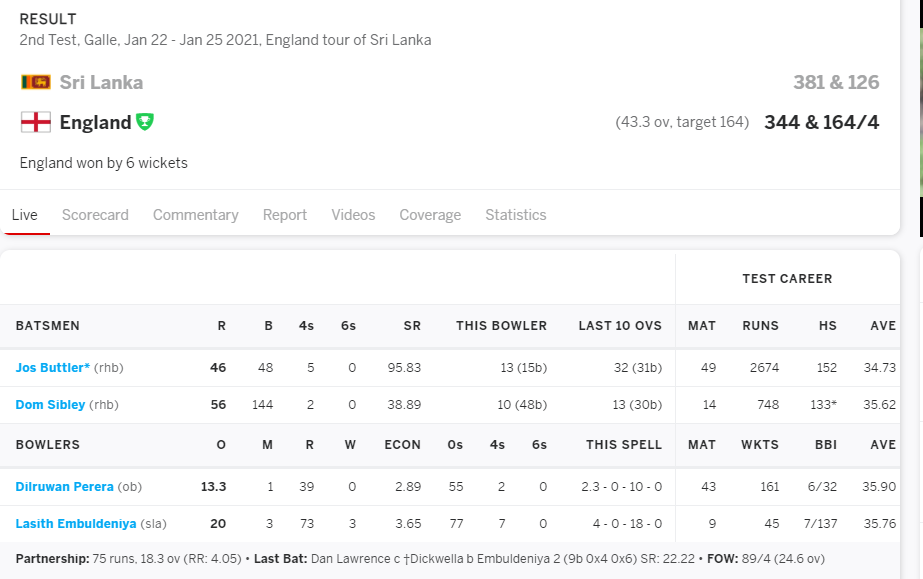Click the Sri Lanka flag icon
The image size is (923, 579).
(x=36, y=82)
